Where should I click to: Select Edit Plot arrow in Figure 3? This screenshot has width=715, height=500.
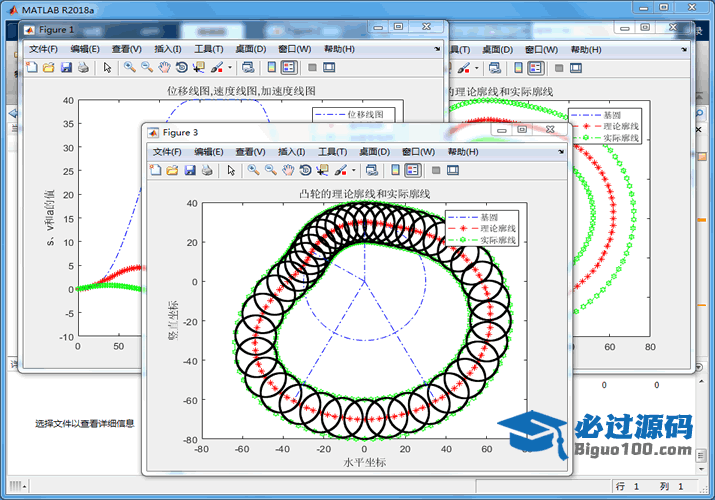click(x=231, y=170)
